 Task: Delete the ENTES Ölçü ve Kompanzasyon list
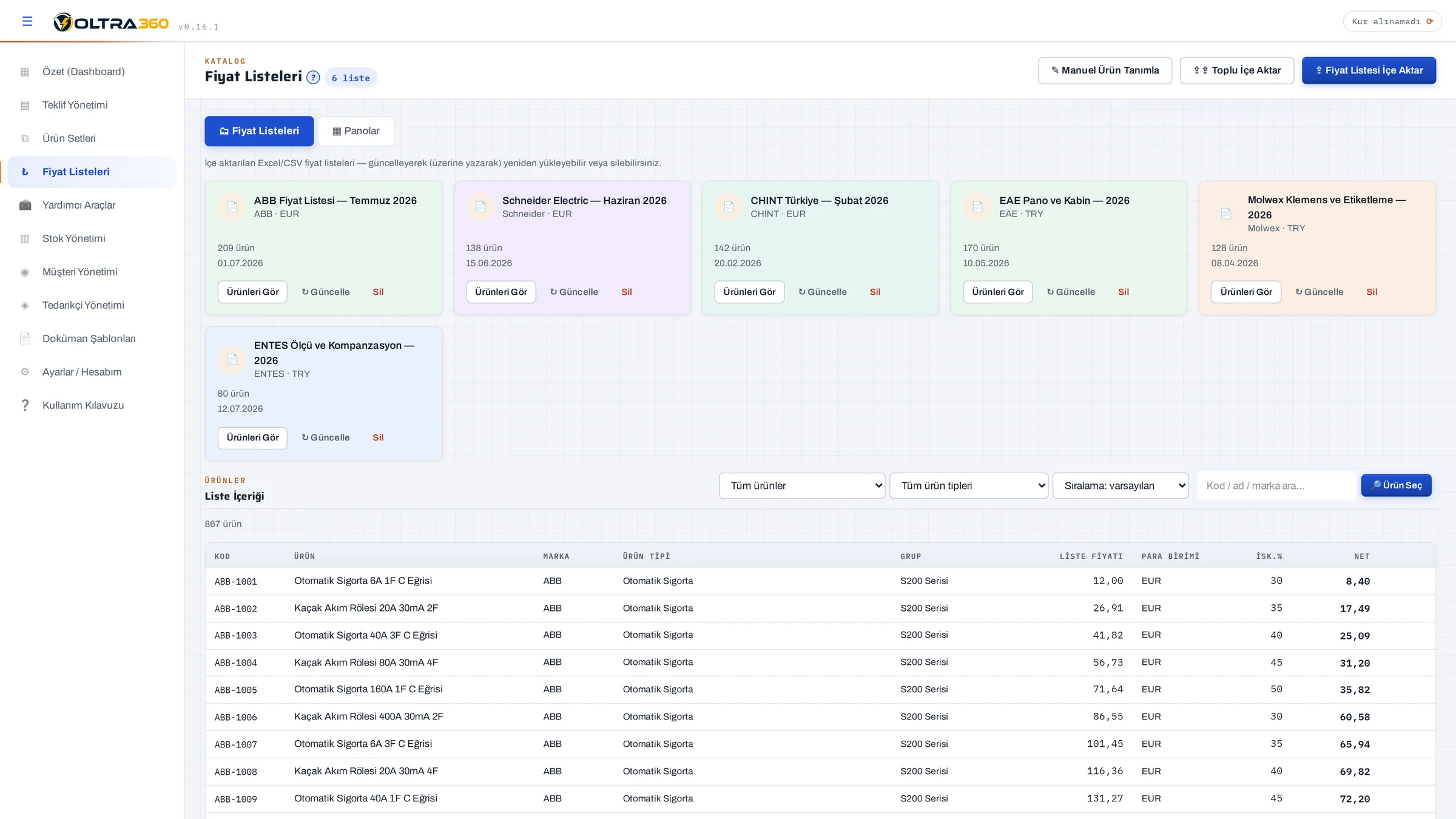(x=378, y=437)
